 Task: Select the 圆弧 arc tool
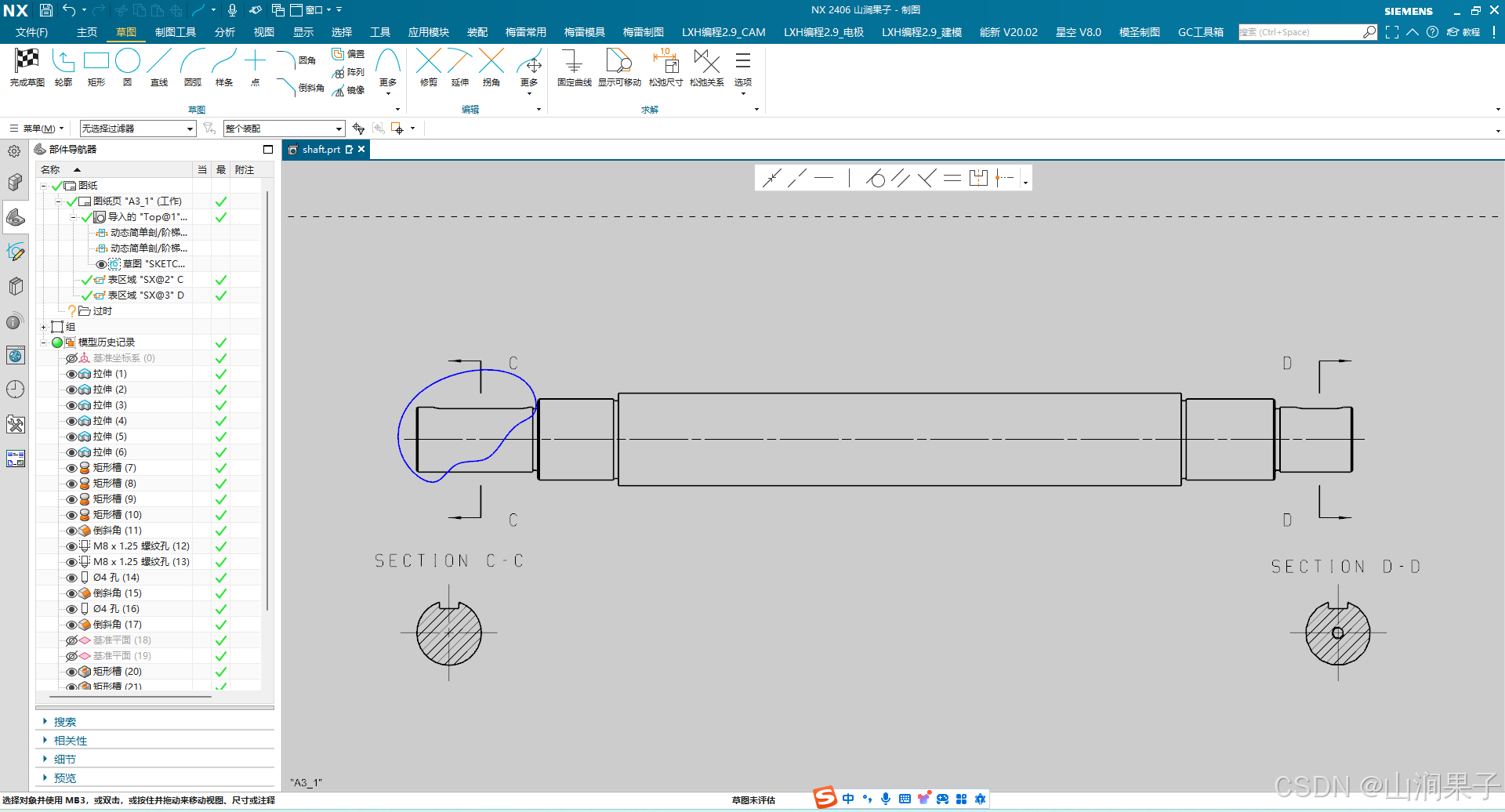click(x=193, y=67)
